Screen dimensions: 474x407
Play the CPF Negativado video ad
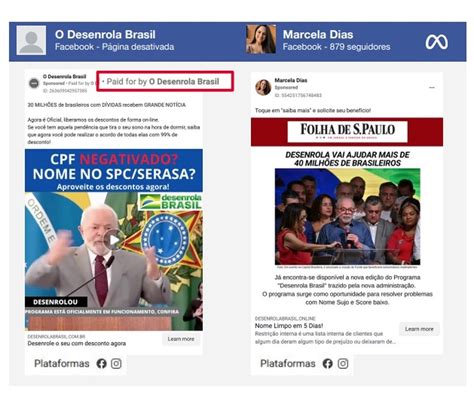114,240
